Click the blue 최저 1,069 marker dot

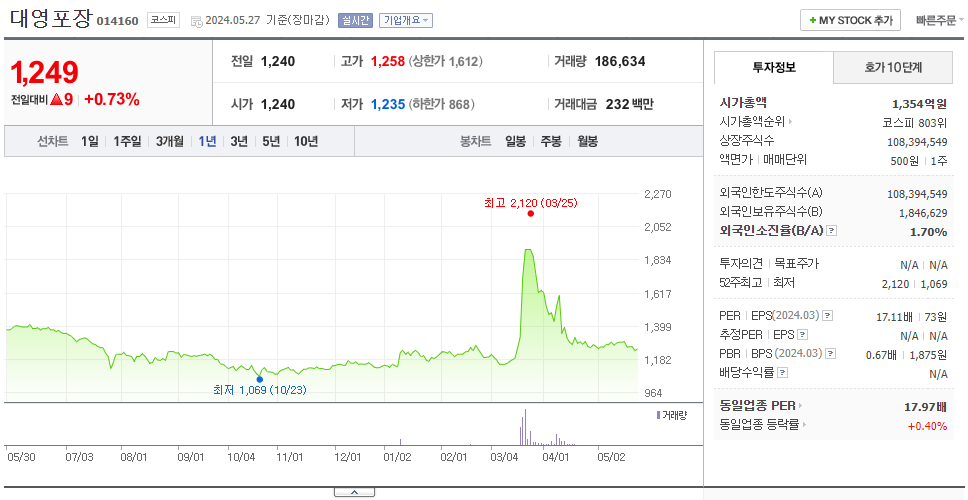click(x=259, y=380)
